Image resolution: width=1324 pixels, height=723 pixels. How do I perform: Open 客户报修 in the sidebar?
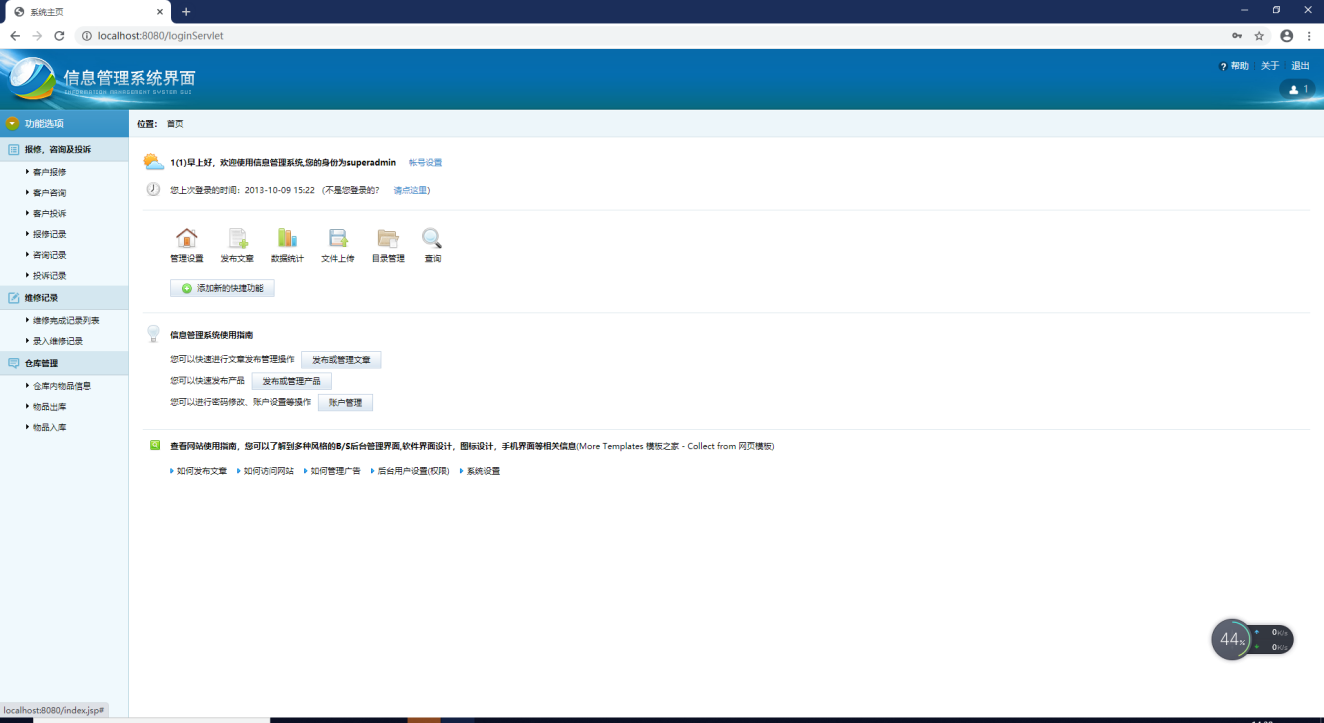coord(49,172)
